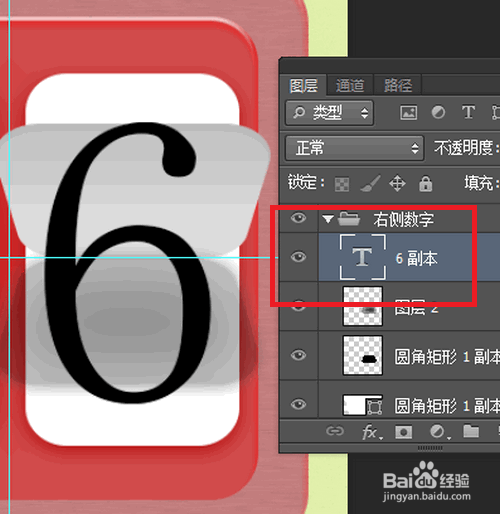
Task: Lock image pixels brush icon
Action: click(370, 183)
